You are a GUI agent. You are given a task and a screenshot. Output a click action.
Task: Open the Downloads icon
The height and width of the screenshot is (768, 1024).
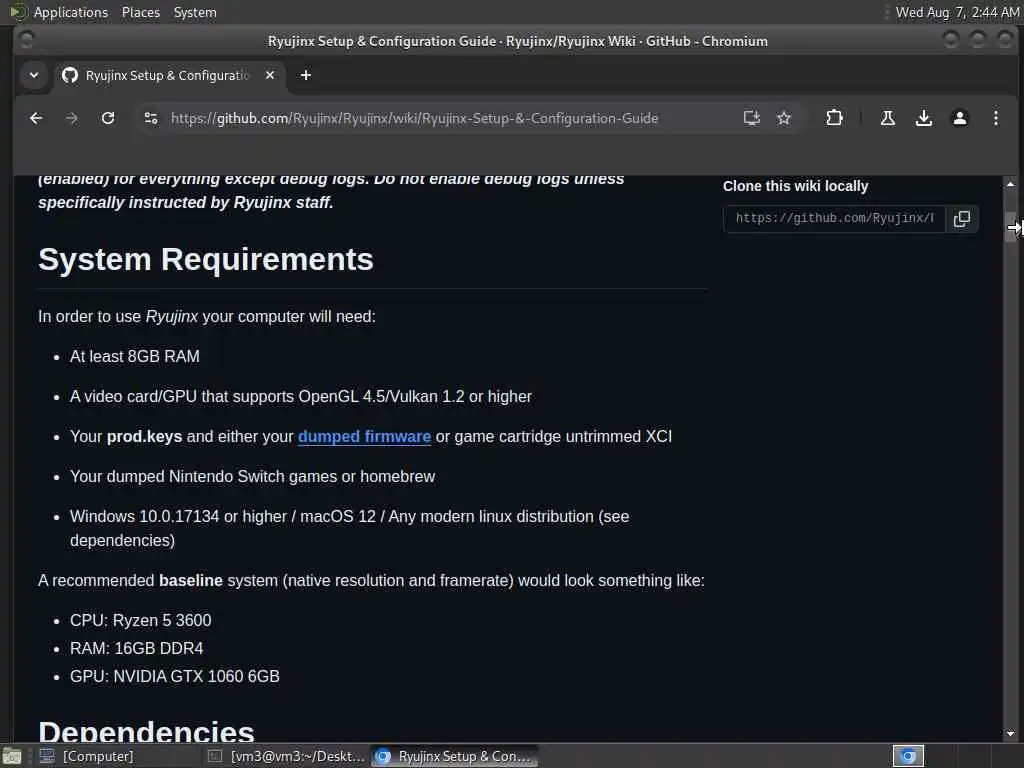tap(923, 118)
